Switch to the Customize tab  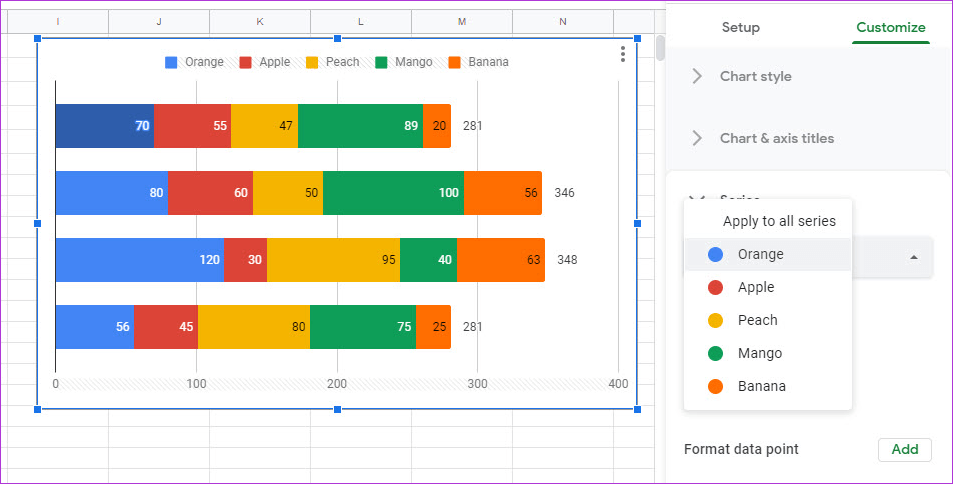(x=890, y=27)
